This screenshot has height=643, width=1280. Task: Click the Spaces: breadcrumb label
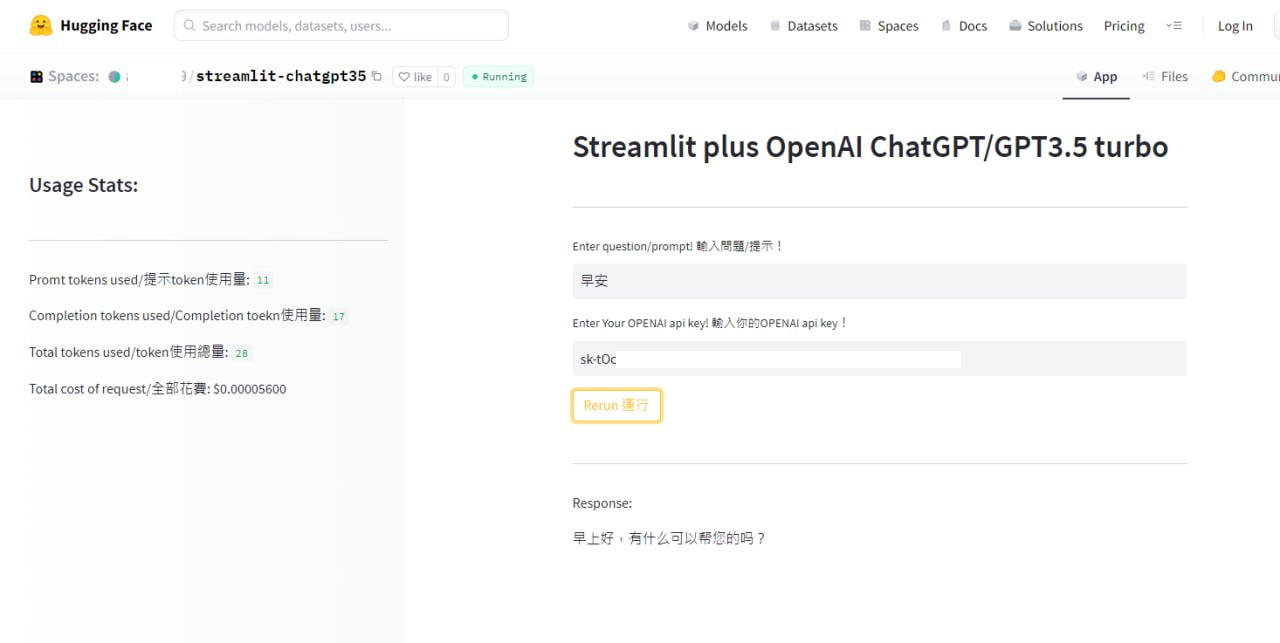pos(73,77)
